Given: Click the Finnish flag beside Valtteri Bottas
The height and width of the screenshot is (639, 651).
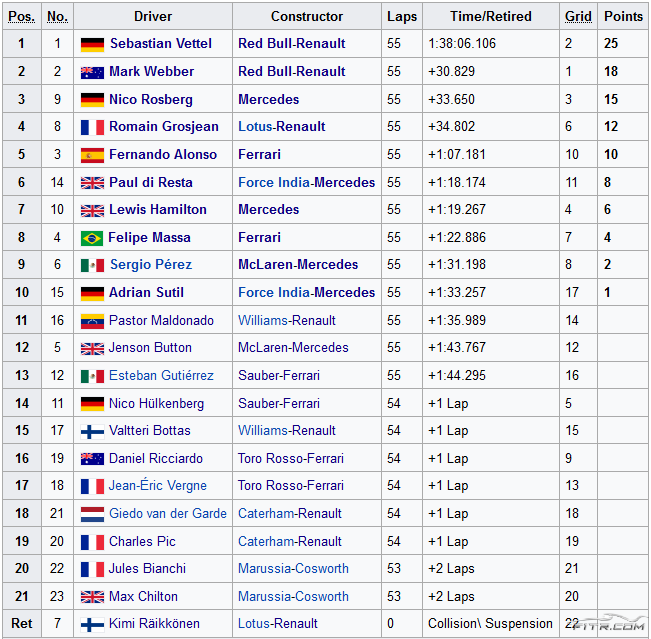Looking at the screenshot, I should pos(92,431).
